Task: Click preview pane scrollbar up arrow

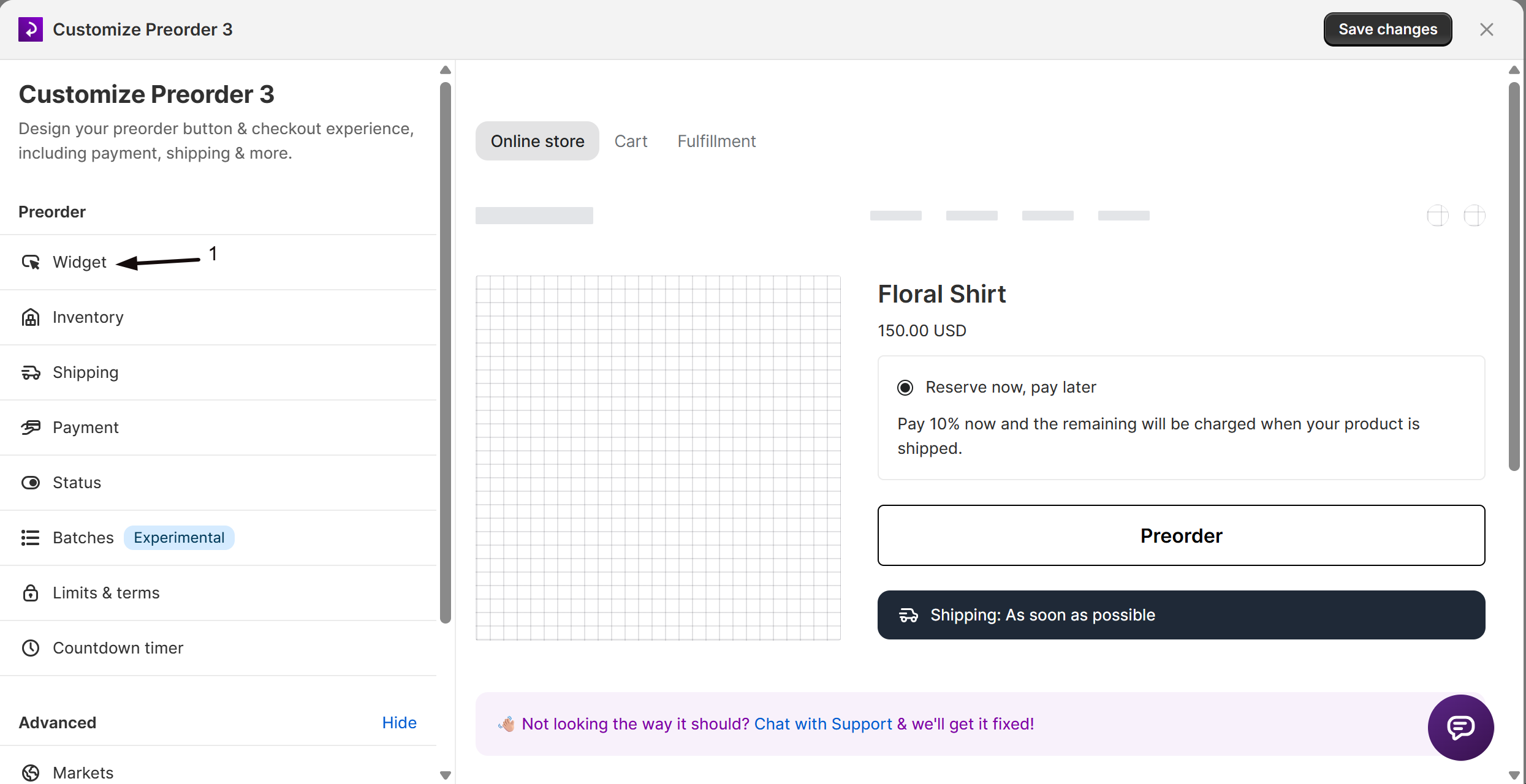Action: point(1514,70)
